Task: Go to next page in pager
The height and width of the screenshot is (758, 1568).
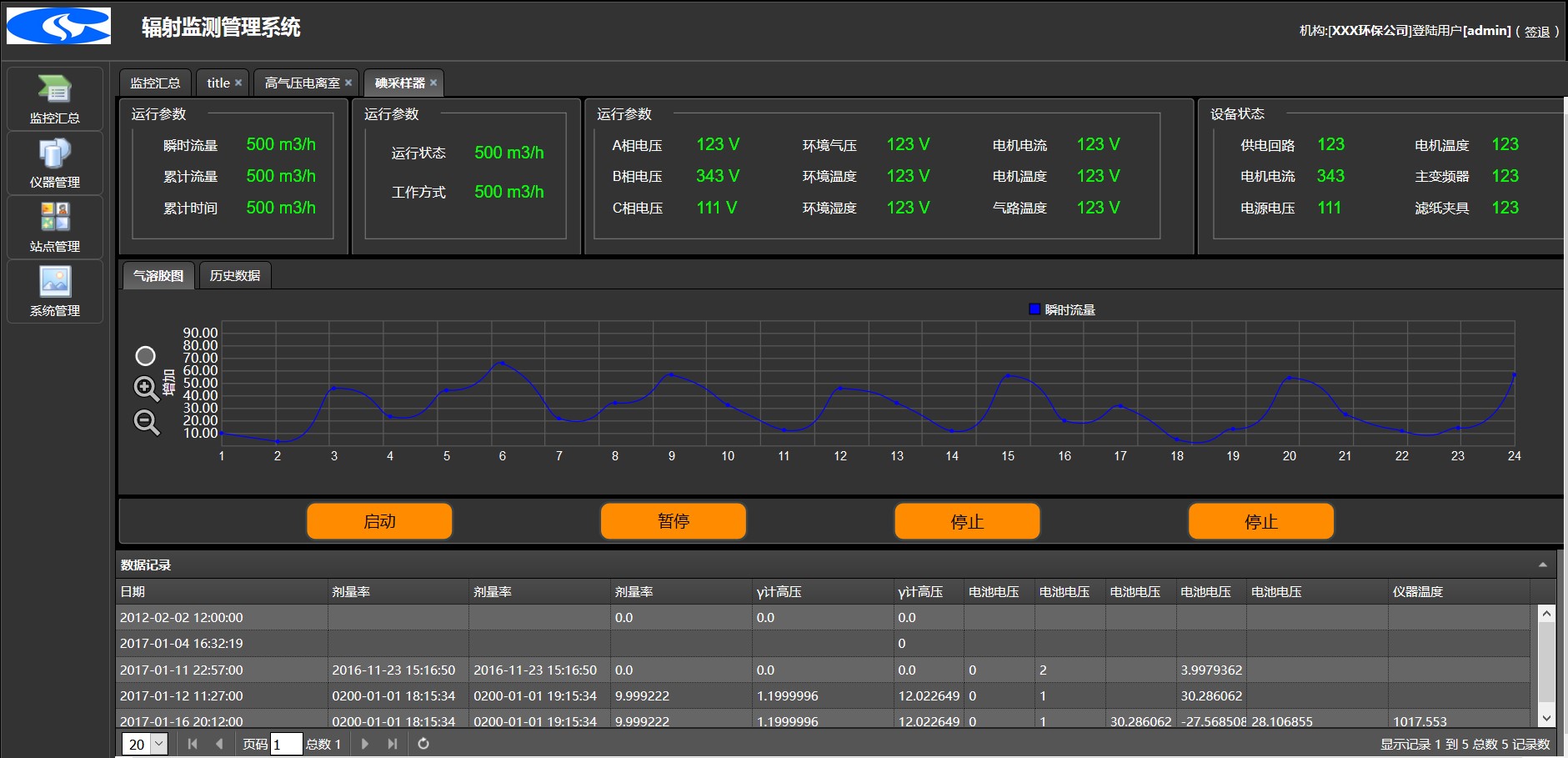Action: 364,744
